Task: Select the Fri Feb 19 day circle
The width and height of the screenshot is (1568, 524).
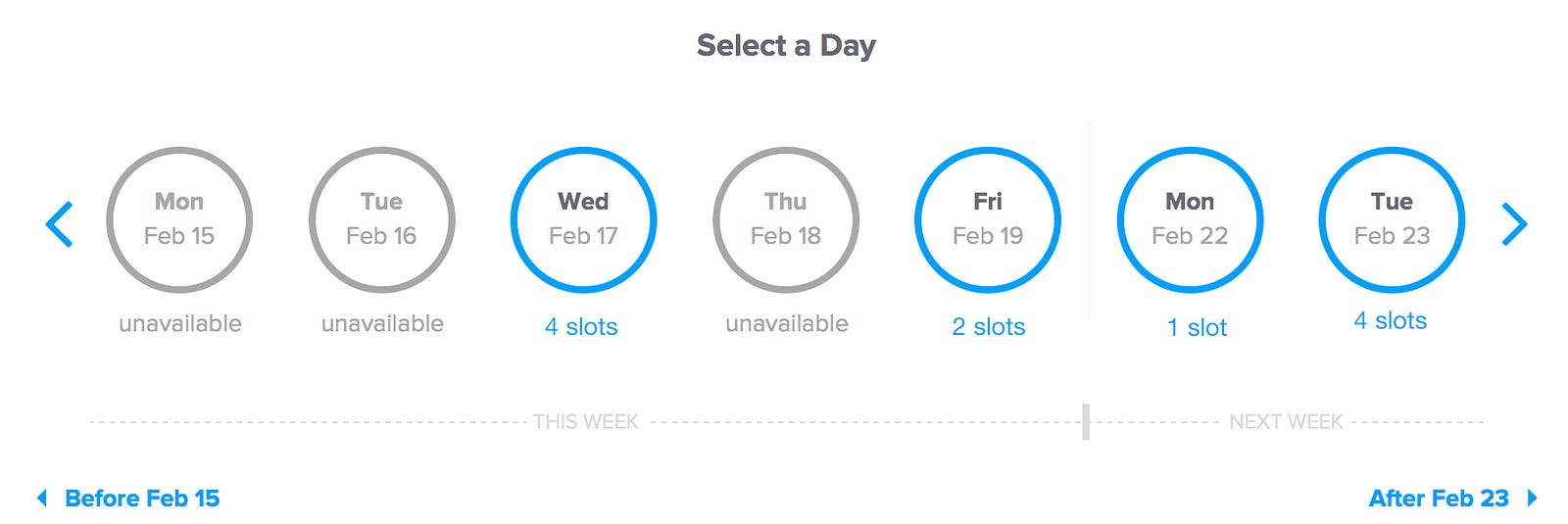Action: pos(988,219)
